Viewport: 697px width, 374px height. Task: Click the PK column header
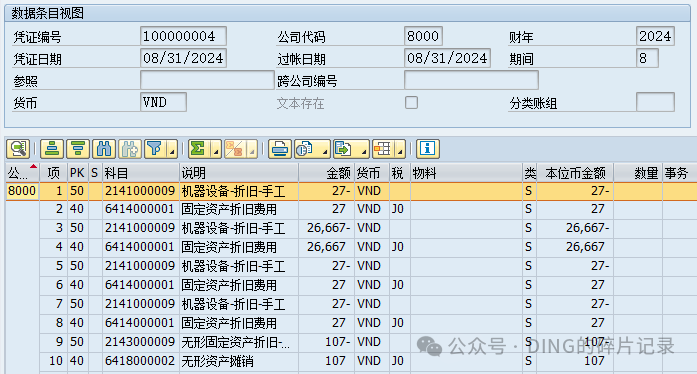pos(77,173)
